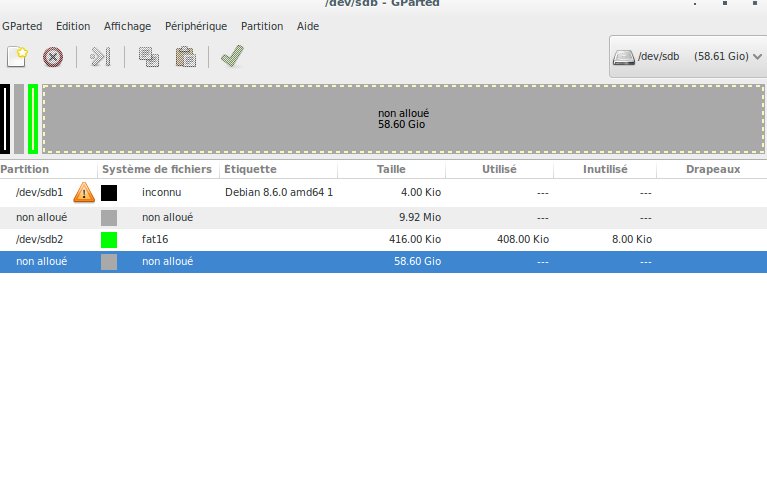Click the Resize/Move partition toolbar icon

point(100,57)
